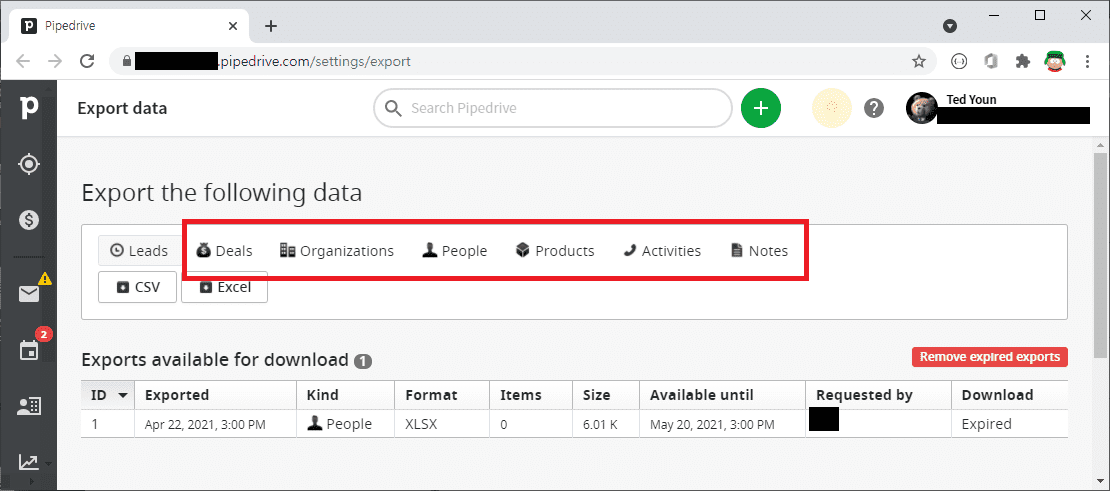Click Requested by column header

(879, 395)
